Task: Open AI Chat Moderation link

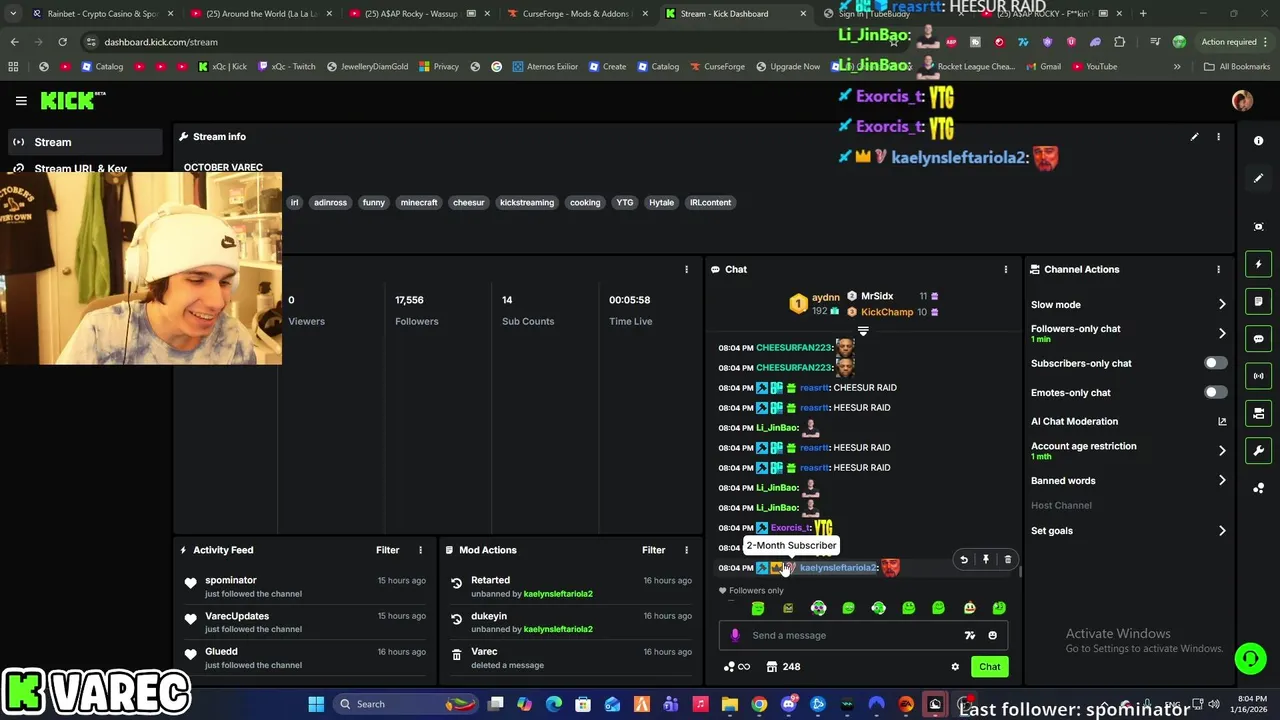Action: [1128, 422]
